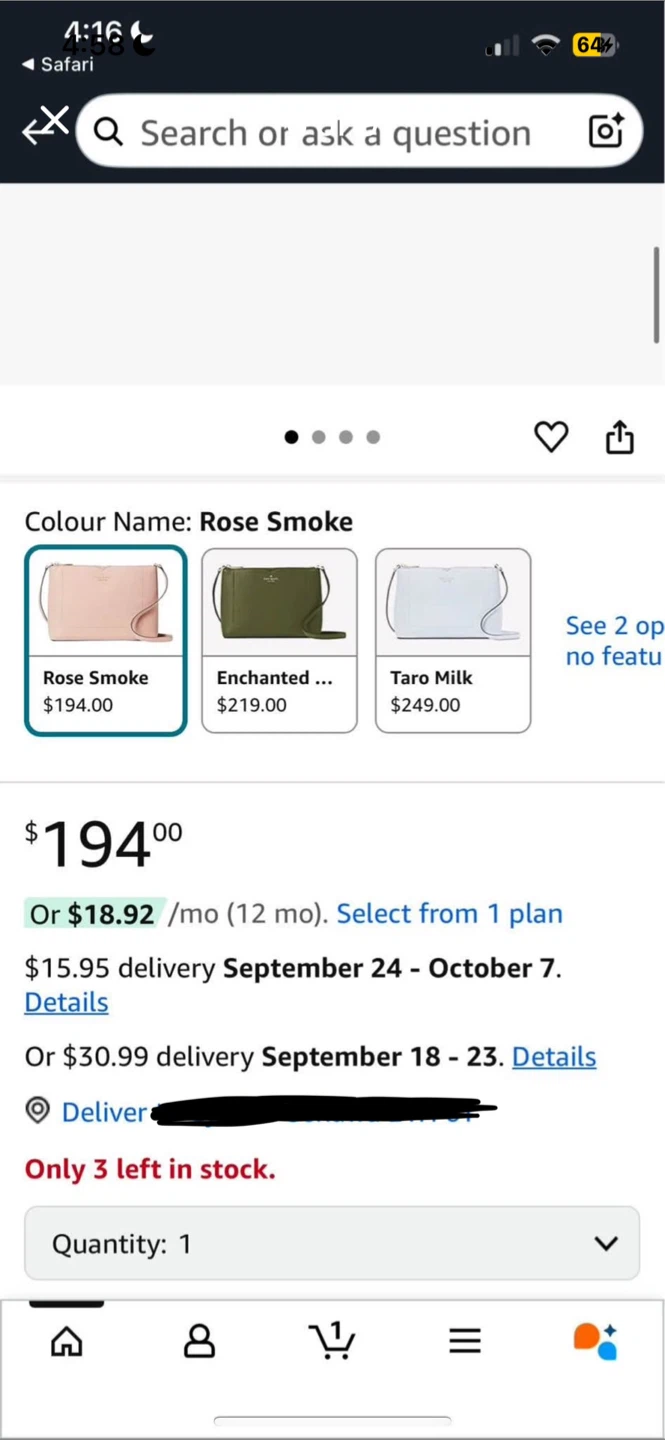Open the account profile tab
665x1440 pixels.
tap(199, 1341)
